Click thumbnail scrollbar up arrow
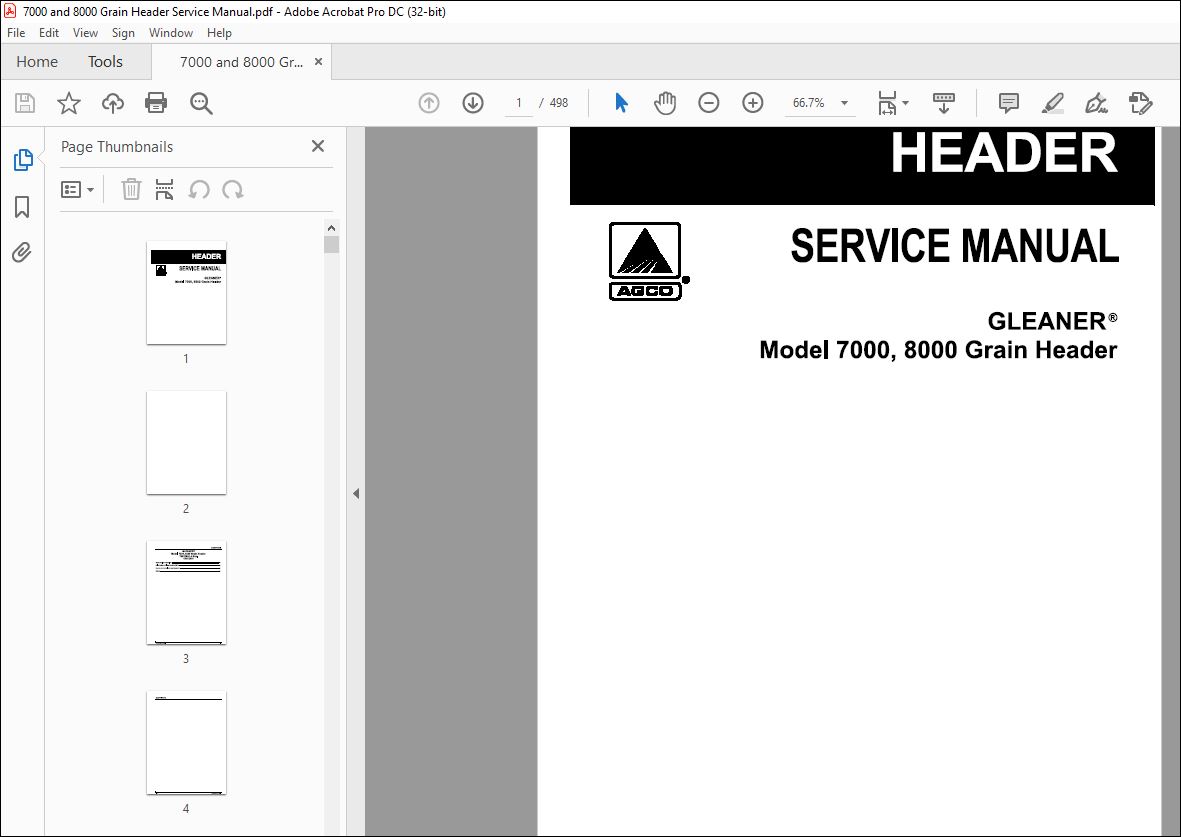Screen dimensions: 1181x837 click(331, 228)
